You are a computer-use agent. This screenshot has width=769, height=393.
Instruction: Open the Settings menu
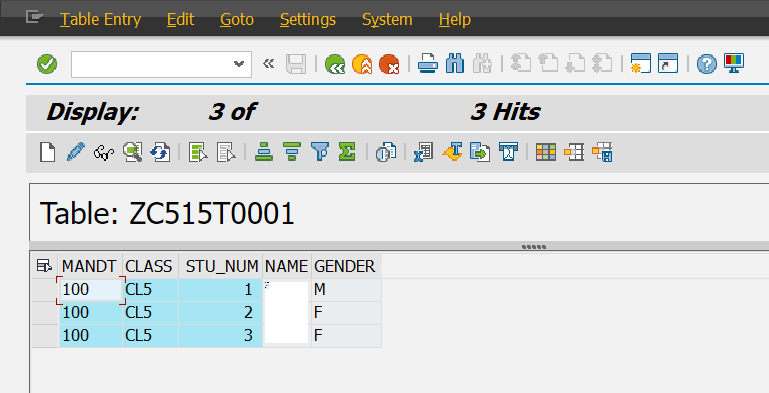(x=308, y=20)
